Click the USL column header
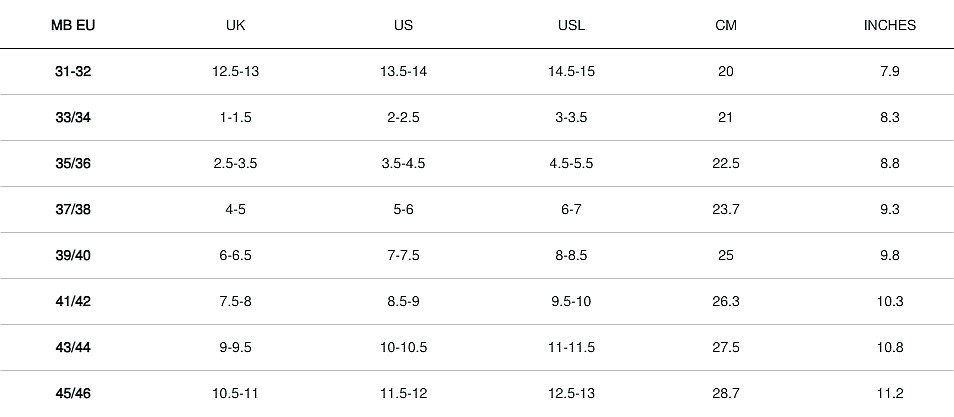 tap(571, 25)
